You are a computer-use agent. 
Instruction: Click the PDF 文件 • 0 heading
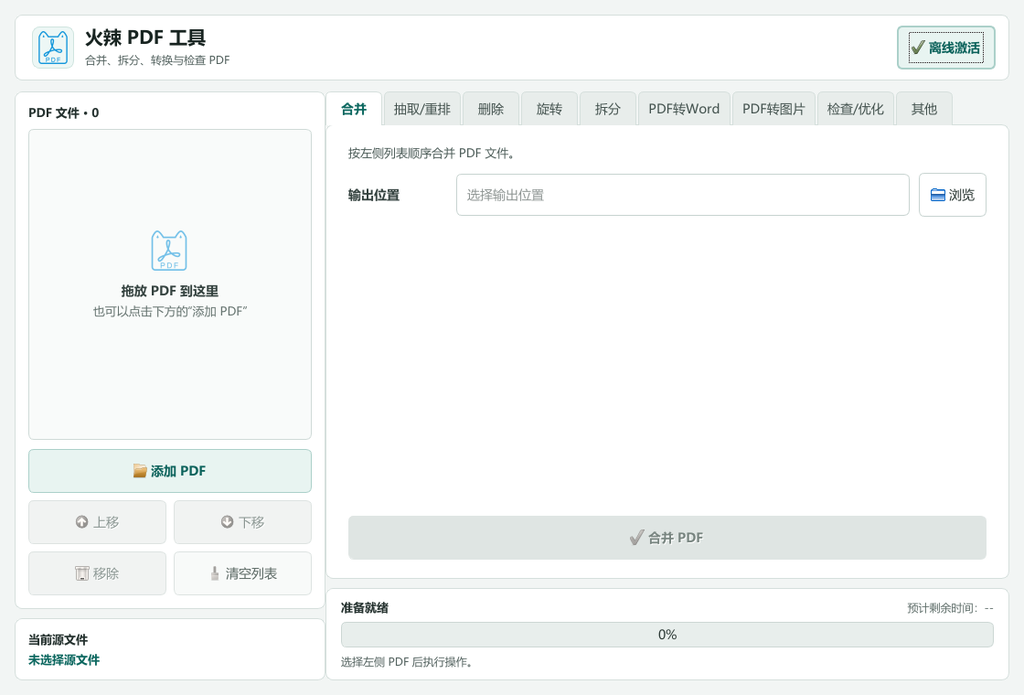tap(63, 113)
